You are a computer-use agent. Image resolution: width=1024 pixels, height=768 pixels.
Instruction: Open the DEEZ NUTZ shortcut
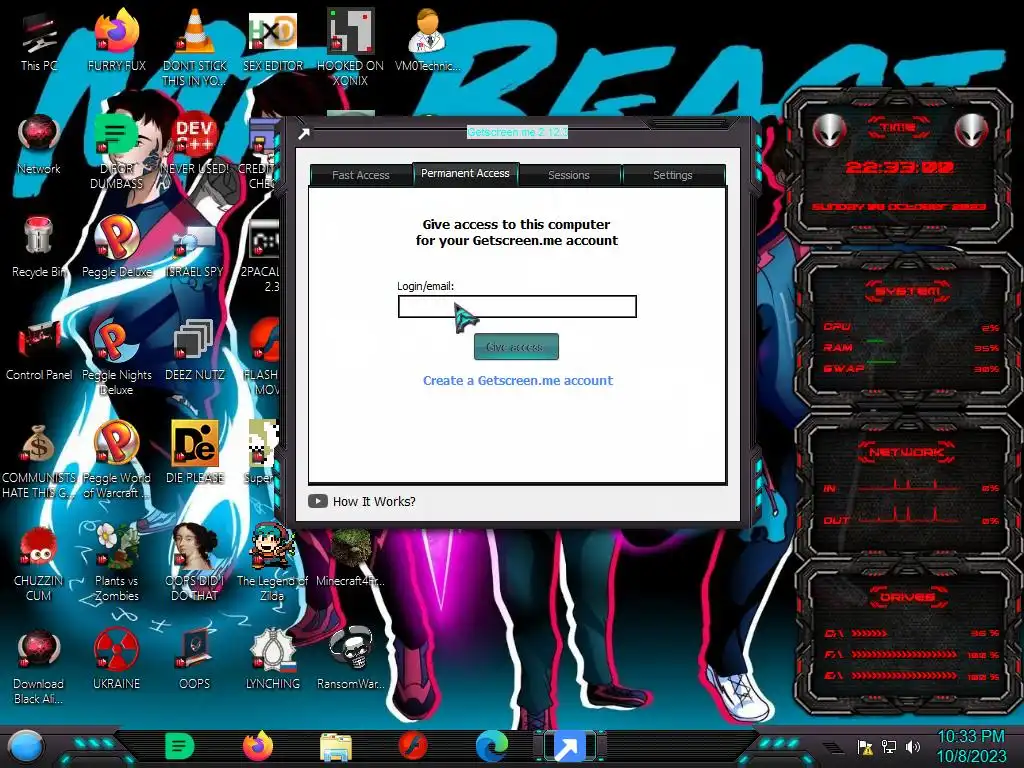coord(195,351)
